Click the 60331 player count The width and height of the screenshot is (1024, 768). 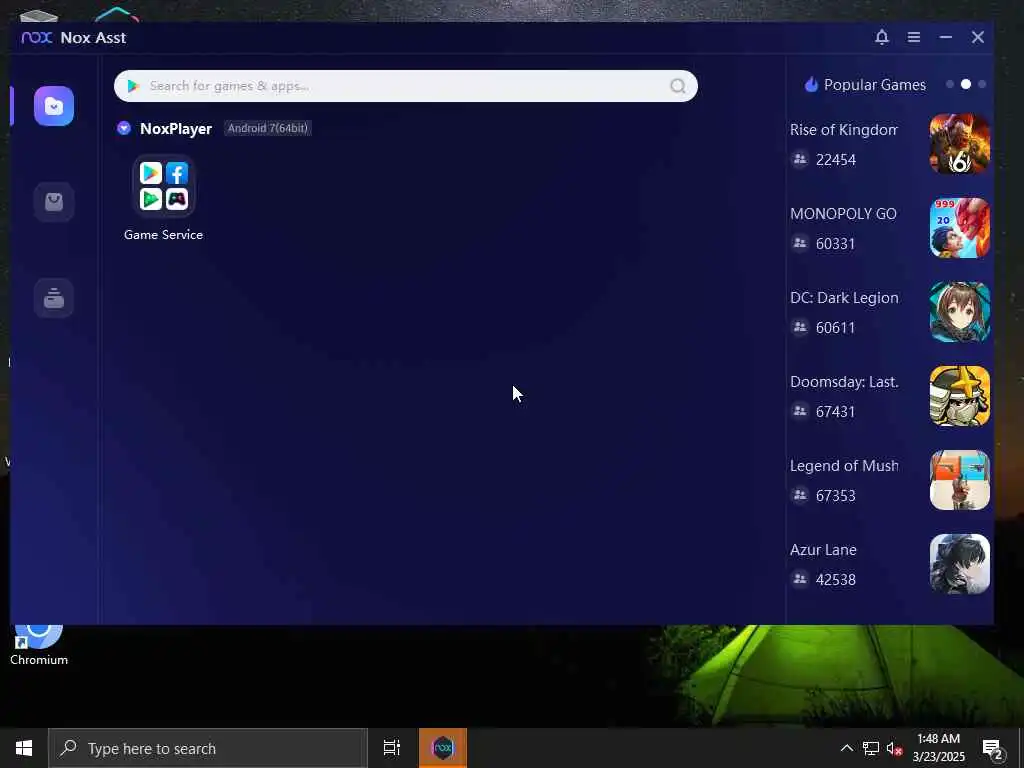click(x=835, y=244)
